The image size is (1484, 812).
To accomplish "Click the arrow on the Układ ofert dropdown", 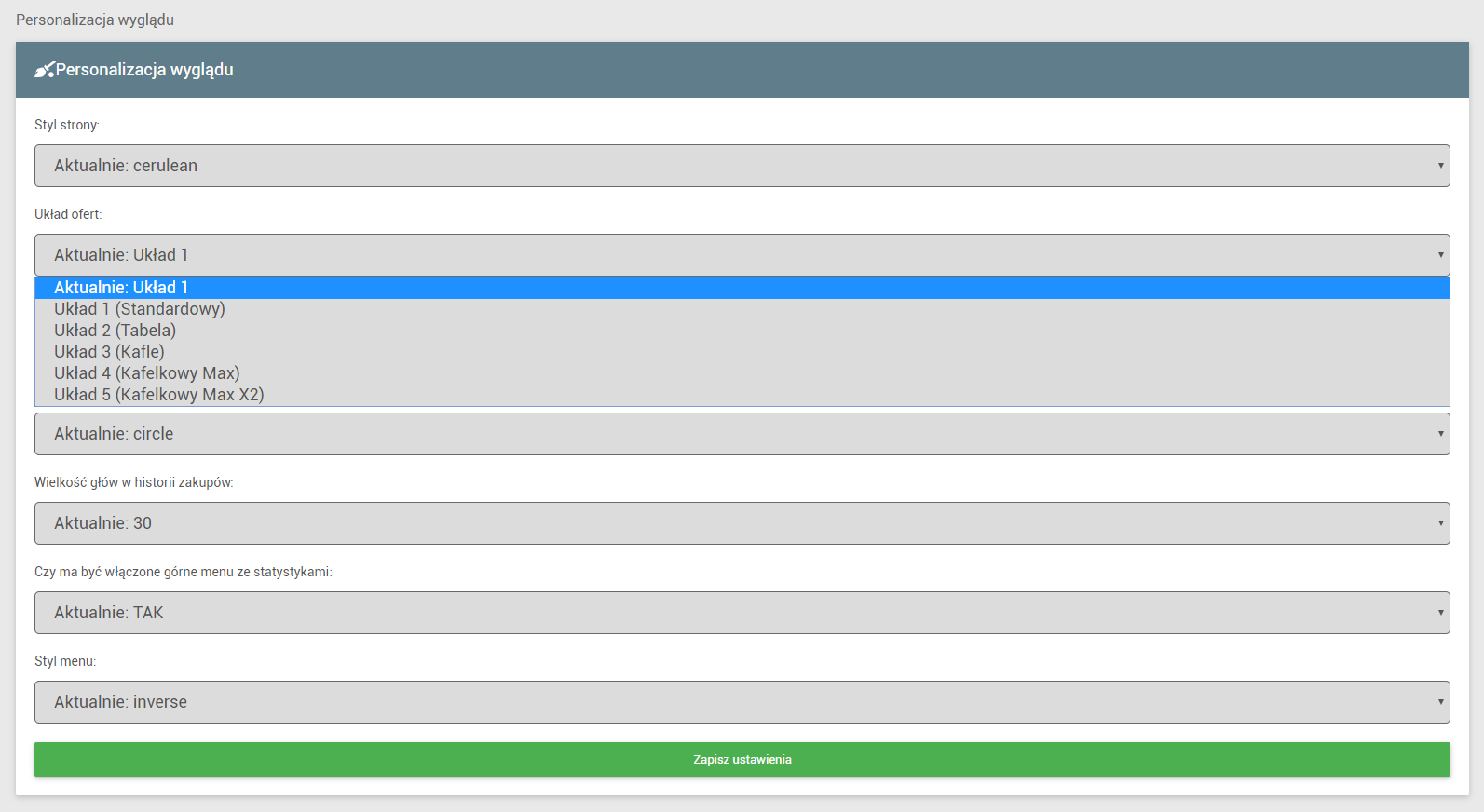I will point(1439,255).
